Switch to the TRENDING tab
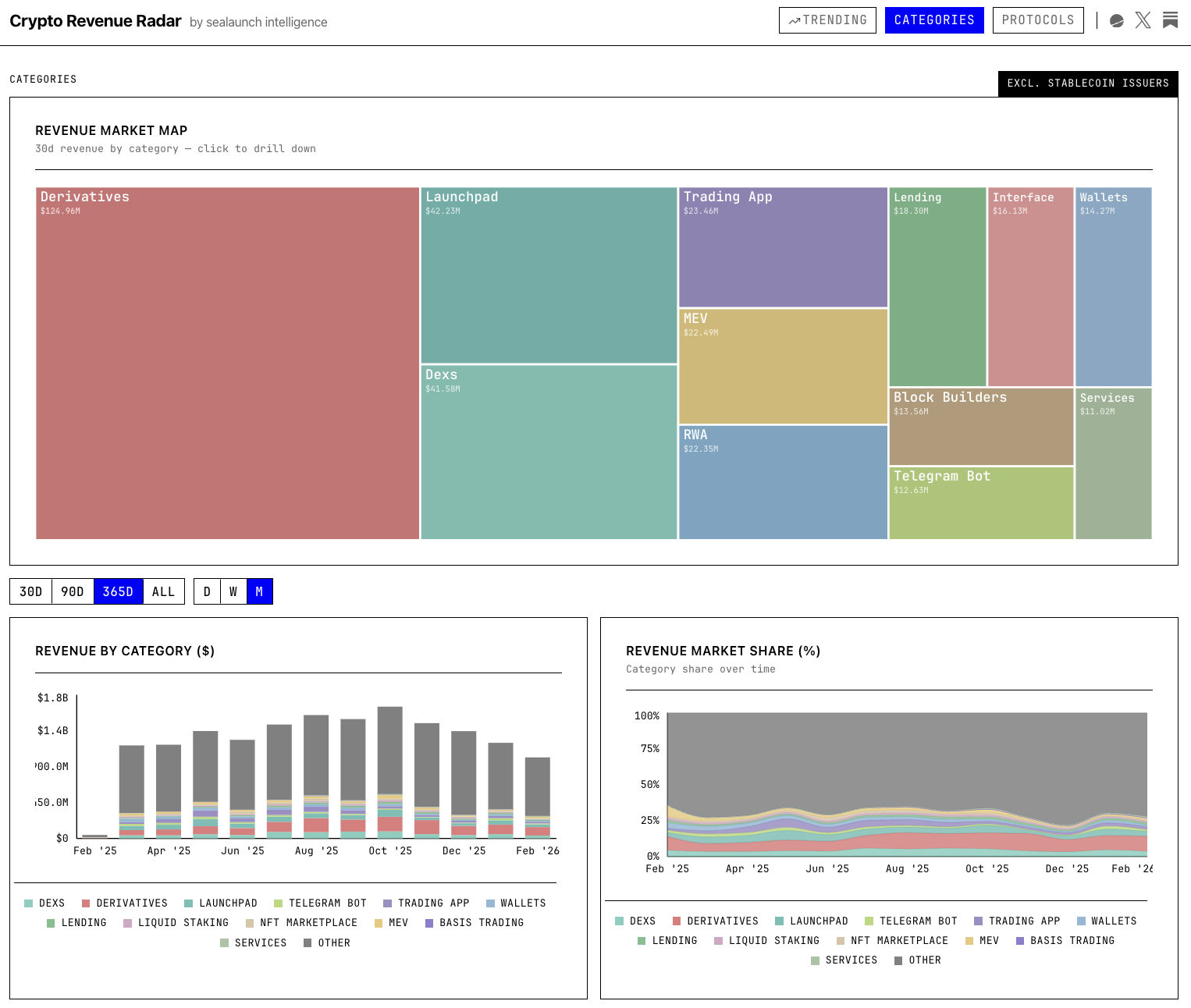Viewport: 1191px width, 1008px height. coord(827,20)
